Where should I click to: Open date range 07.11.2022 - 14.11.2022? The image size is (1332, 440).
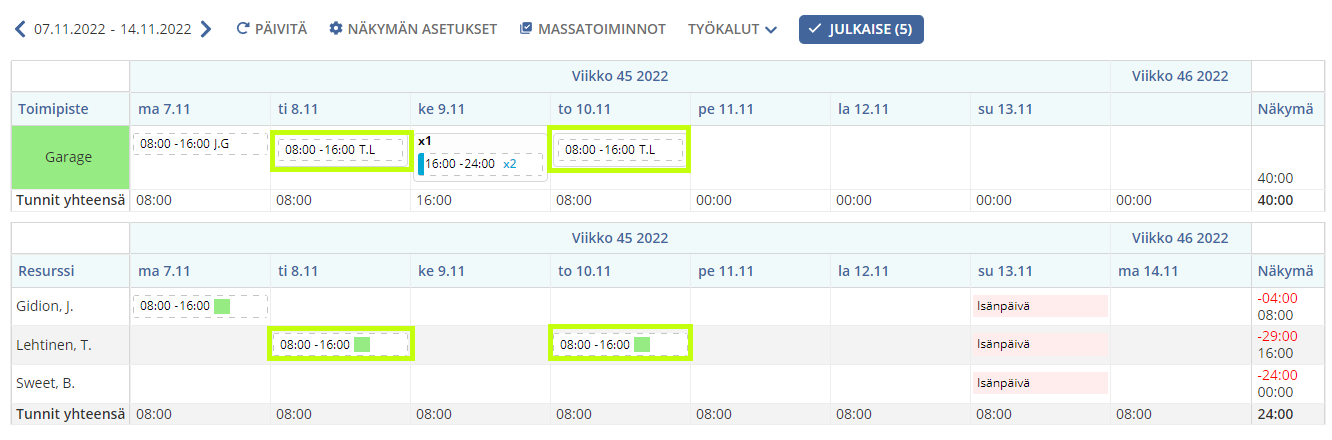[x=113, y=29]
